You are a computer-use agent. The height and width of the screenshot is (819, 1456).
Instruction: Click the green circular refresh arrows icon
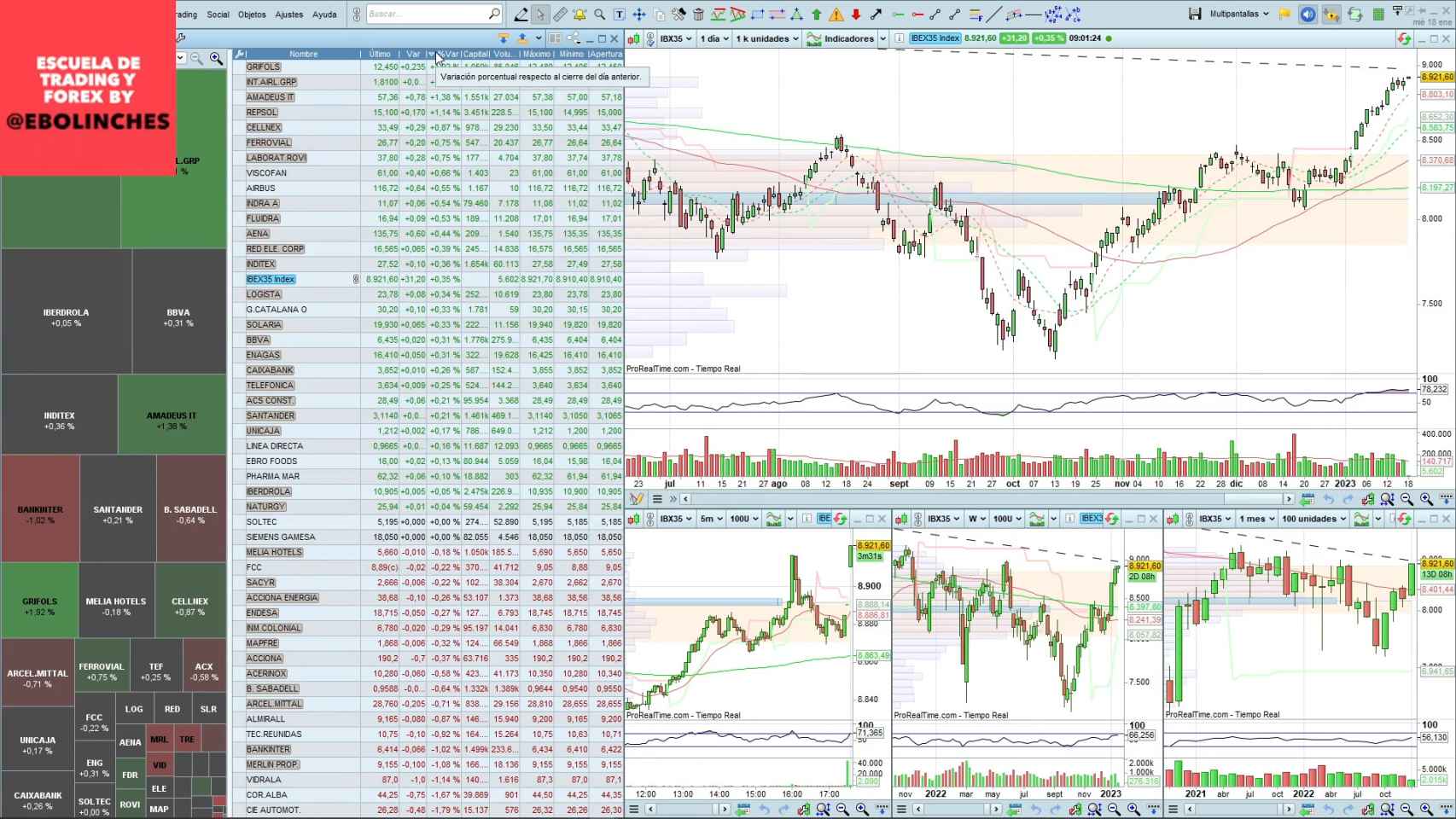pyautogui.click(x=1354, y=14)
